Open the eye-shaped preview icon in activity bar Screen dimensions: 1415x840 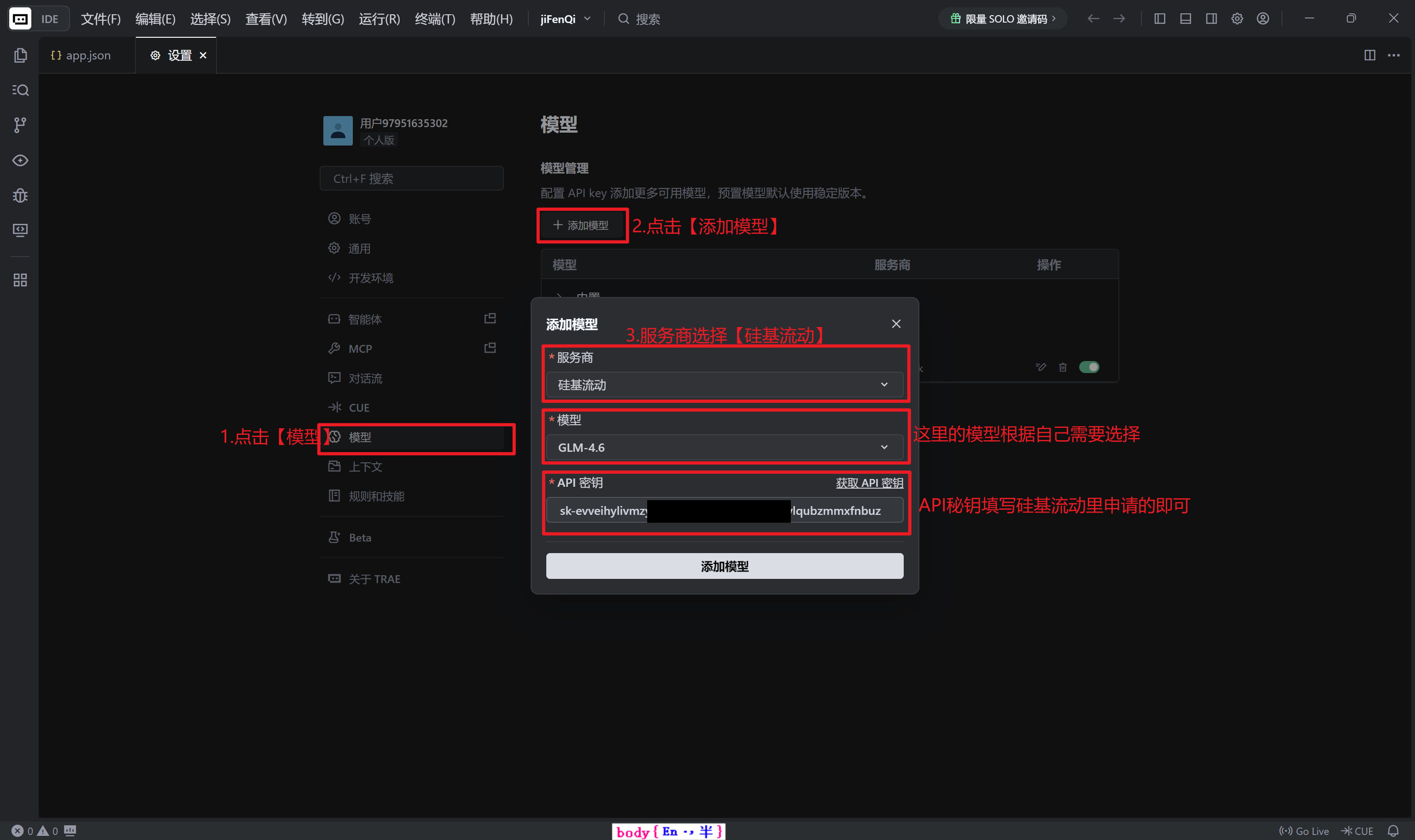pyautogui.click(x=20, y=160)
